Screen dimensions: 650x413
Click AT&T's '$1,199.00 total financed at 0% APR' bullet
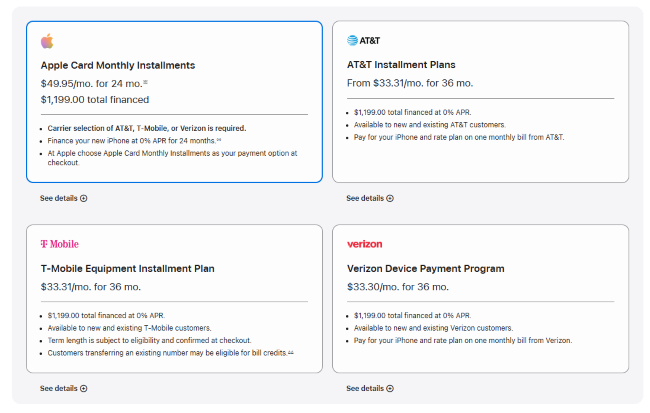(x=412, y=112)
